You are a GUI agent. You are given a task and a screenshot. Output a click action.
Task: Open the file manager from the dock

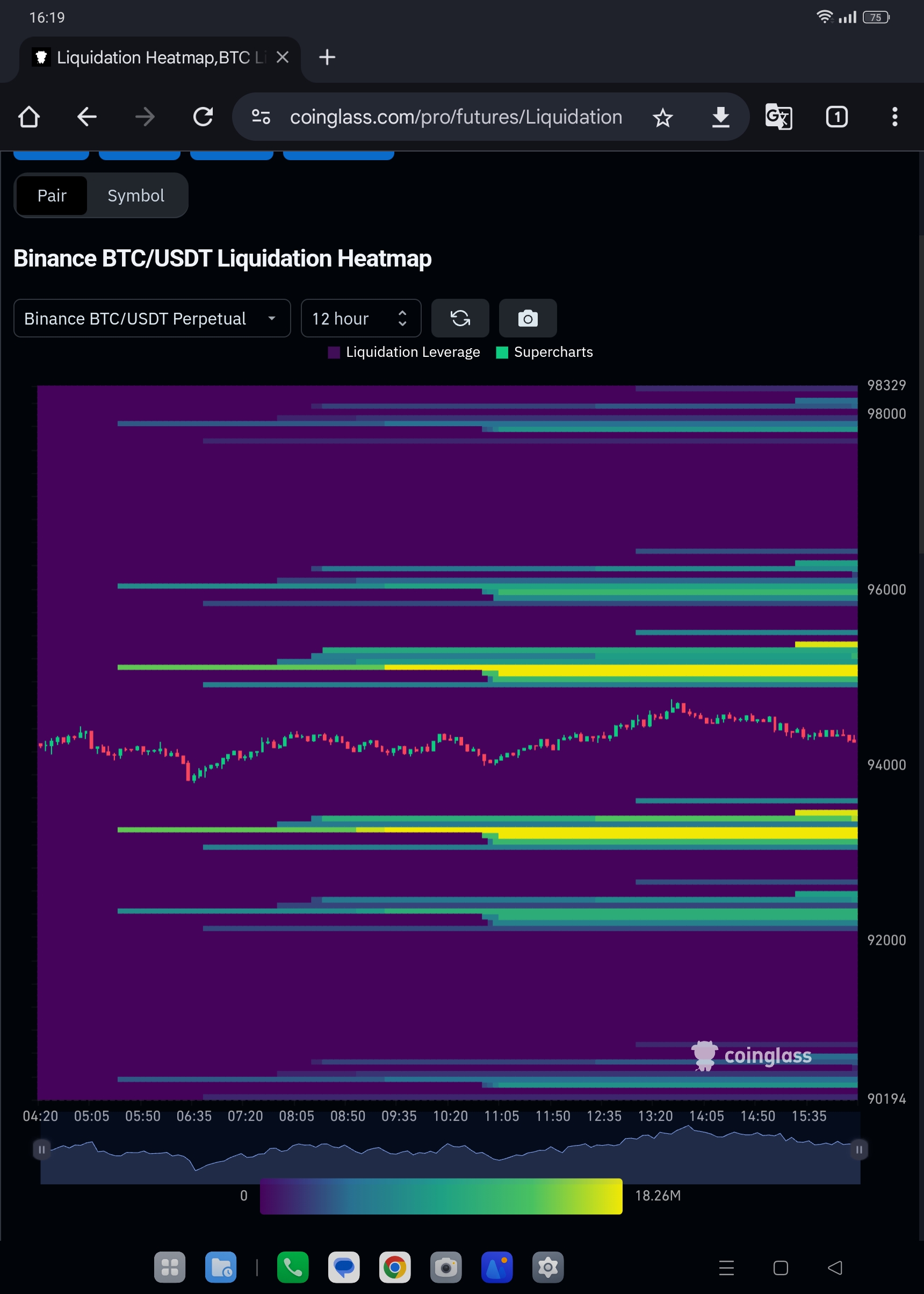pyautogui.click(x=221, y=1267)
